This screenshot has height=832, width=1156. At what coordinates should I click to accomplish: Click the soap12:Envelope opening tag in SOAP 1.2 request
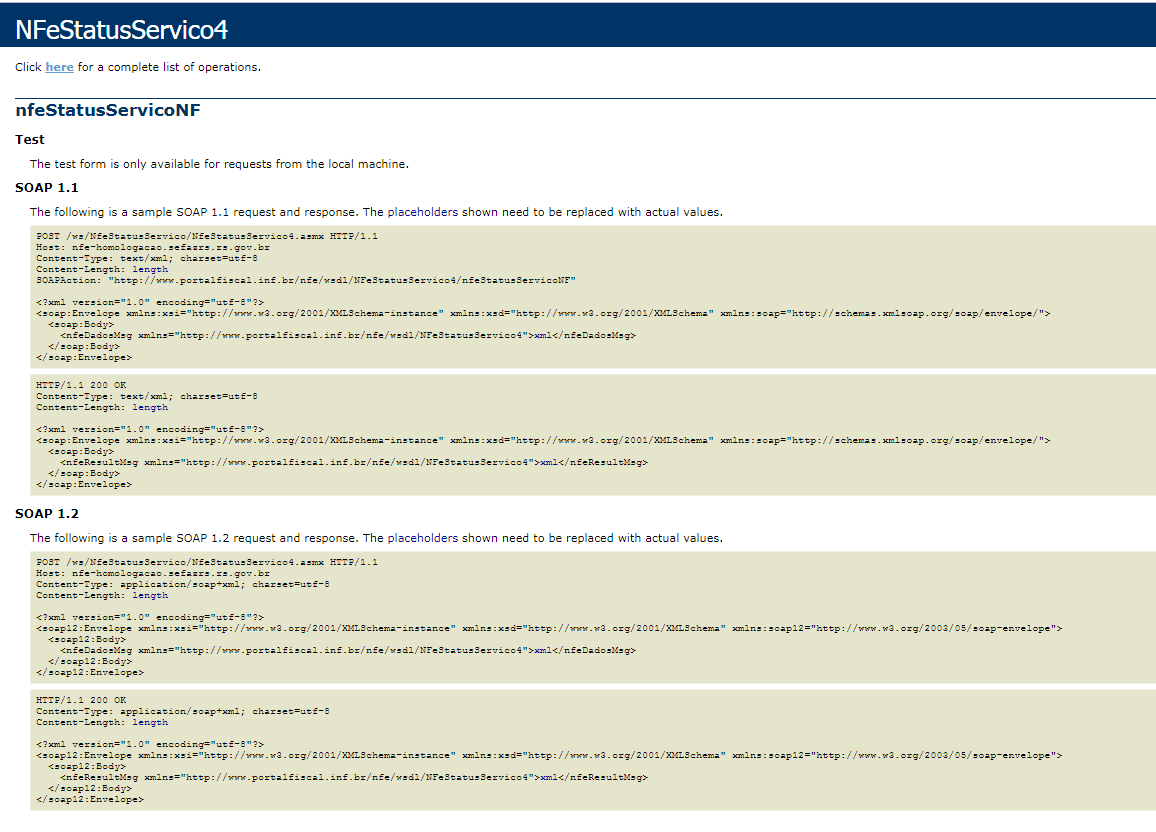549,629
